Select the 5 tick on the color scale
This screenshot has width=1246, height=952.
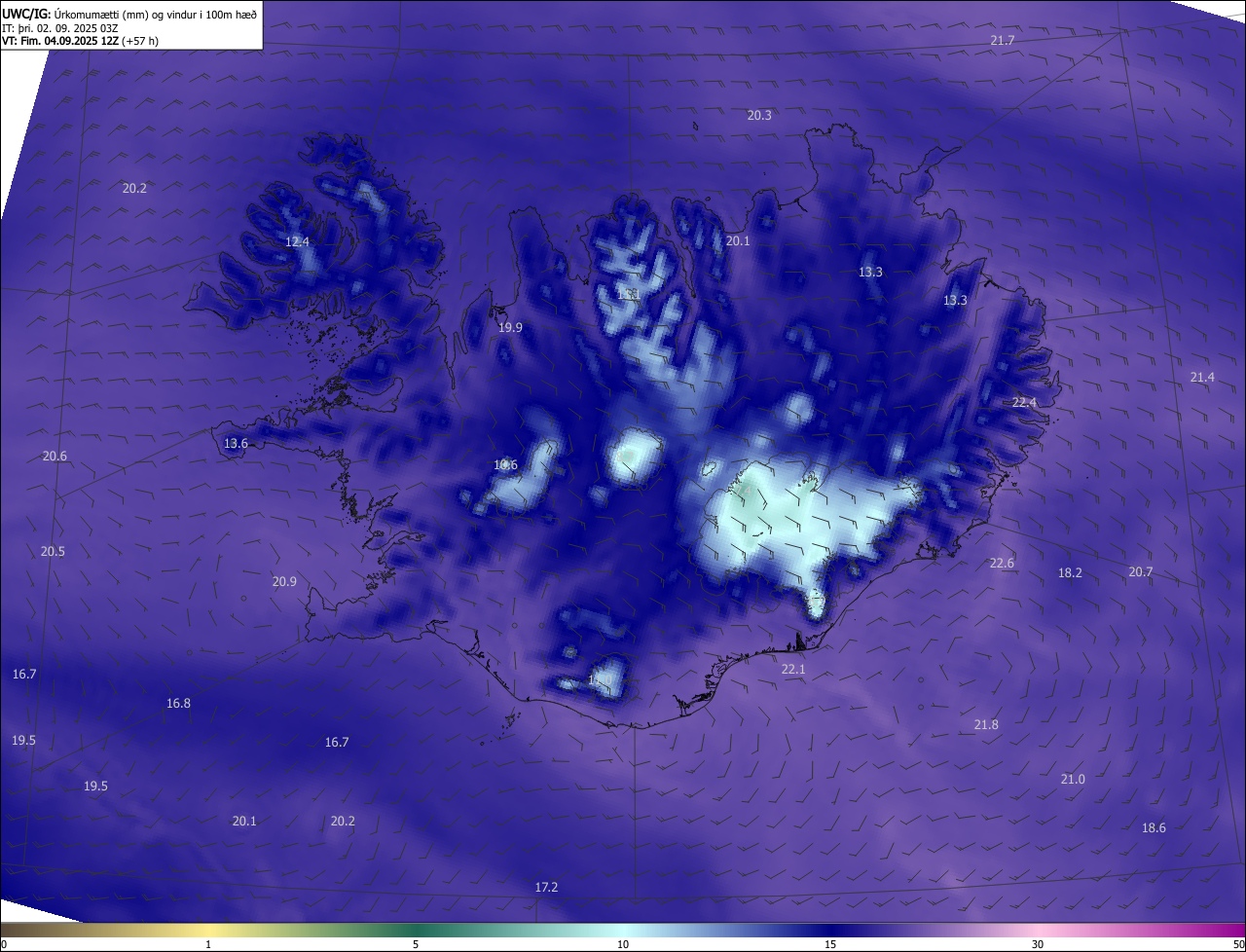pyautogui.click(x=416, y=944)
